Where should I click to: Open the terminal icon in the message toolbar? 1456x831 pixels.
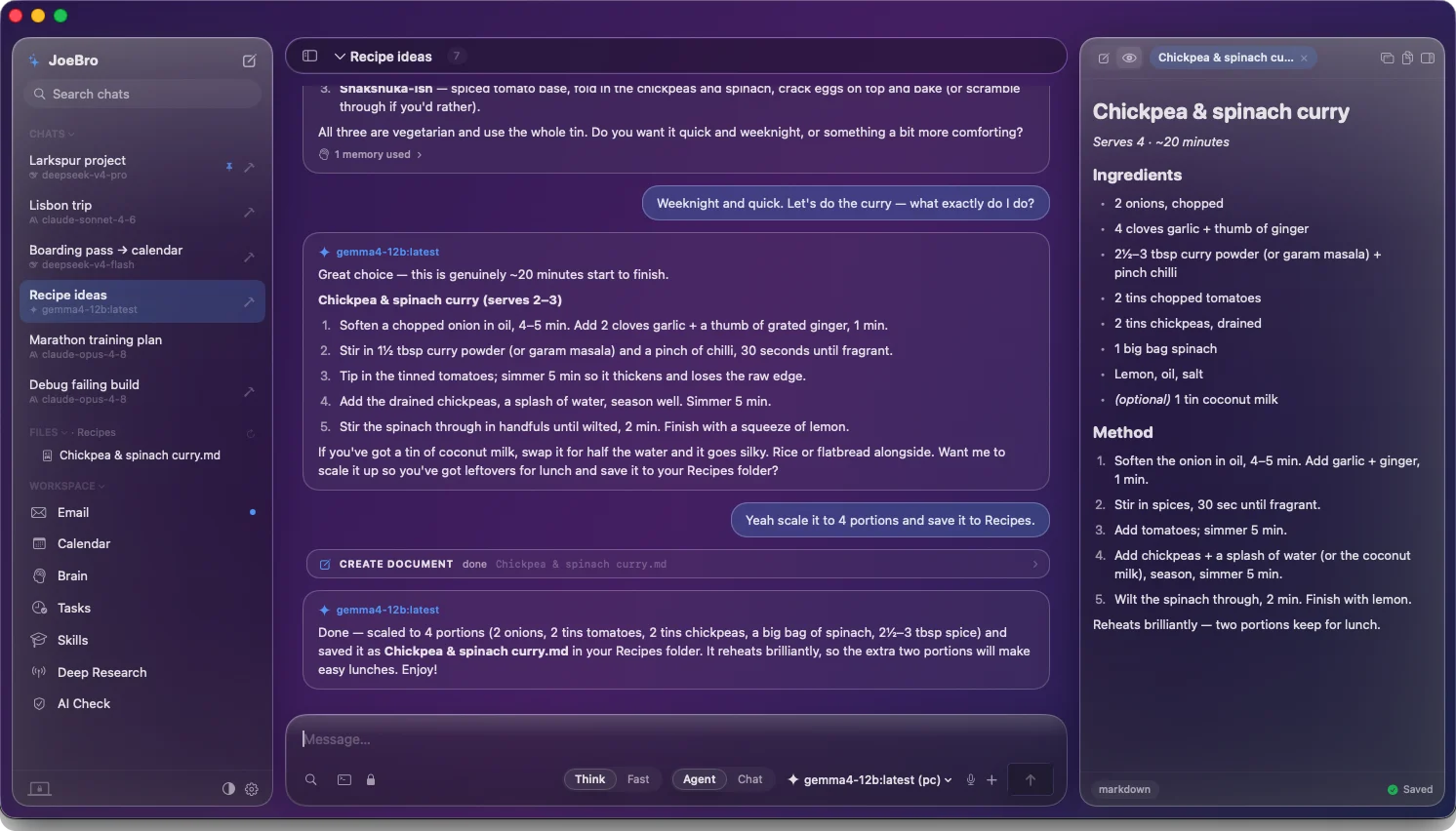[344, 779]
